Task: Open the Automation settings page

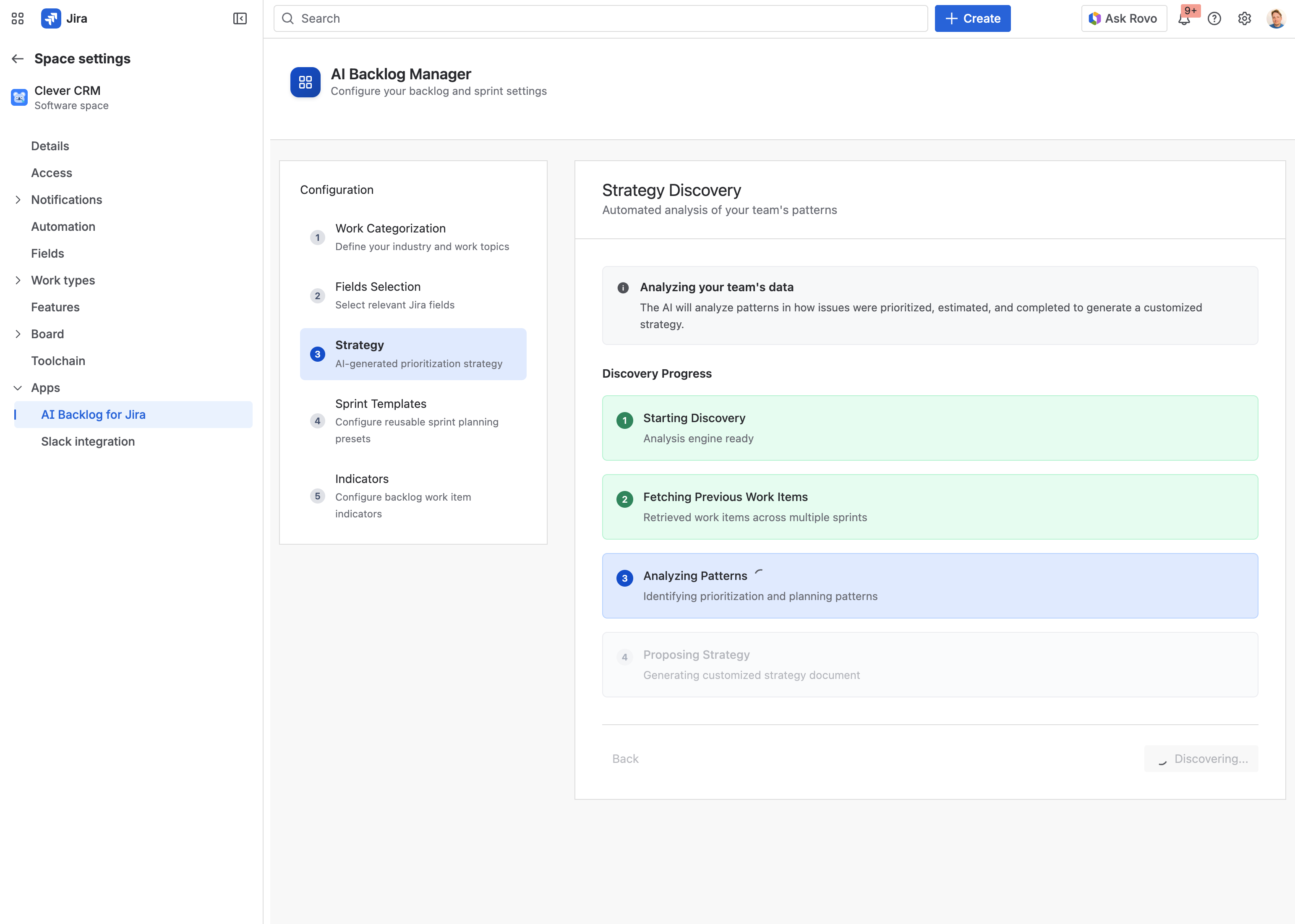Action: coord(63,227)
